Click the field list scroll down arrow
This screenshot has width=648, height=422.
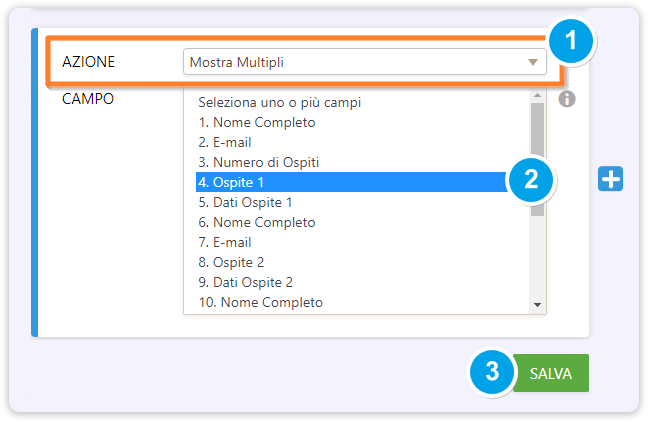coord(537,304)
